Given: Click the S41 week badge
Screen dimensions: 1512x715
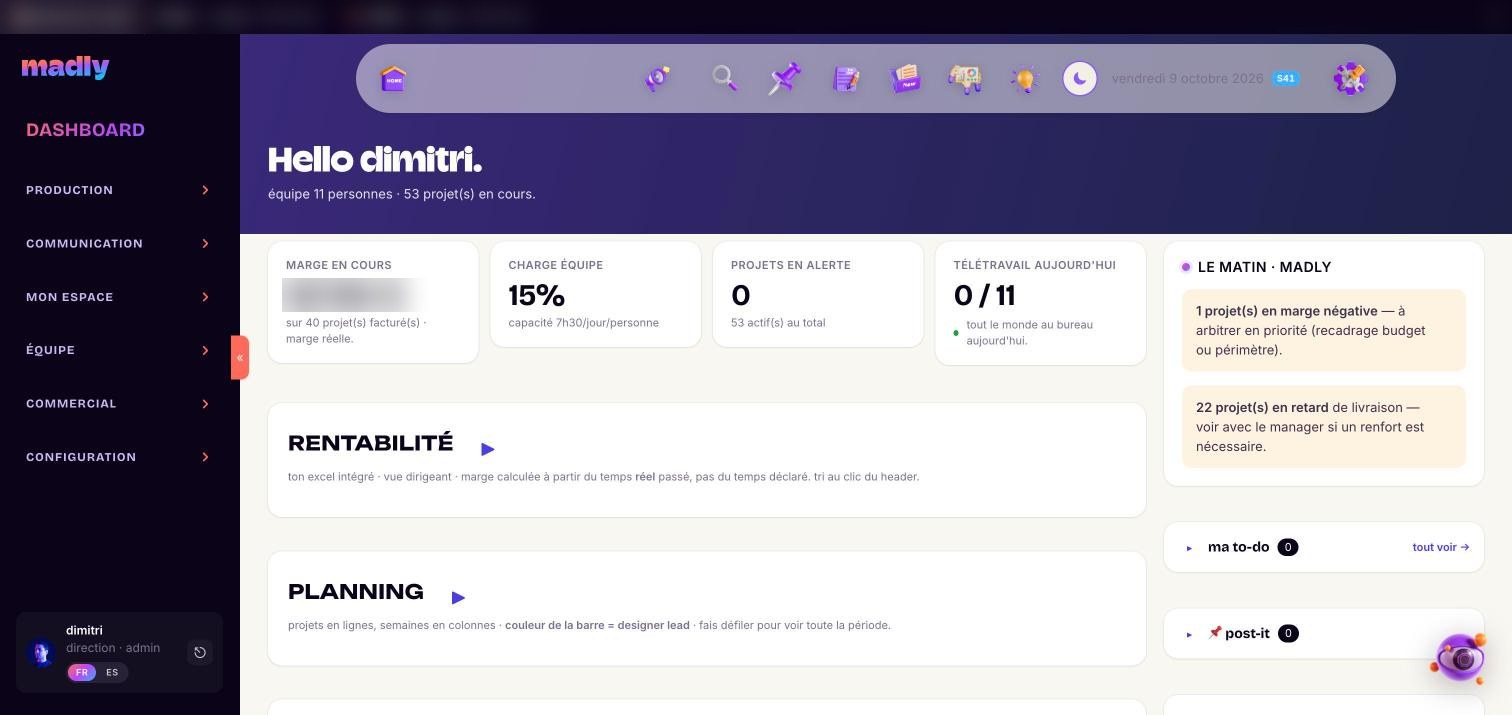Looking at the screenshot, I should pos(1286,78).
